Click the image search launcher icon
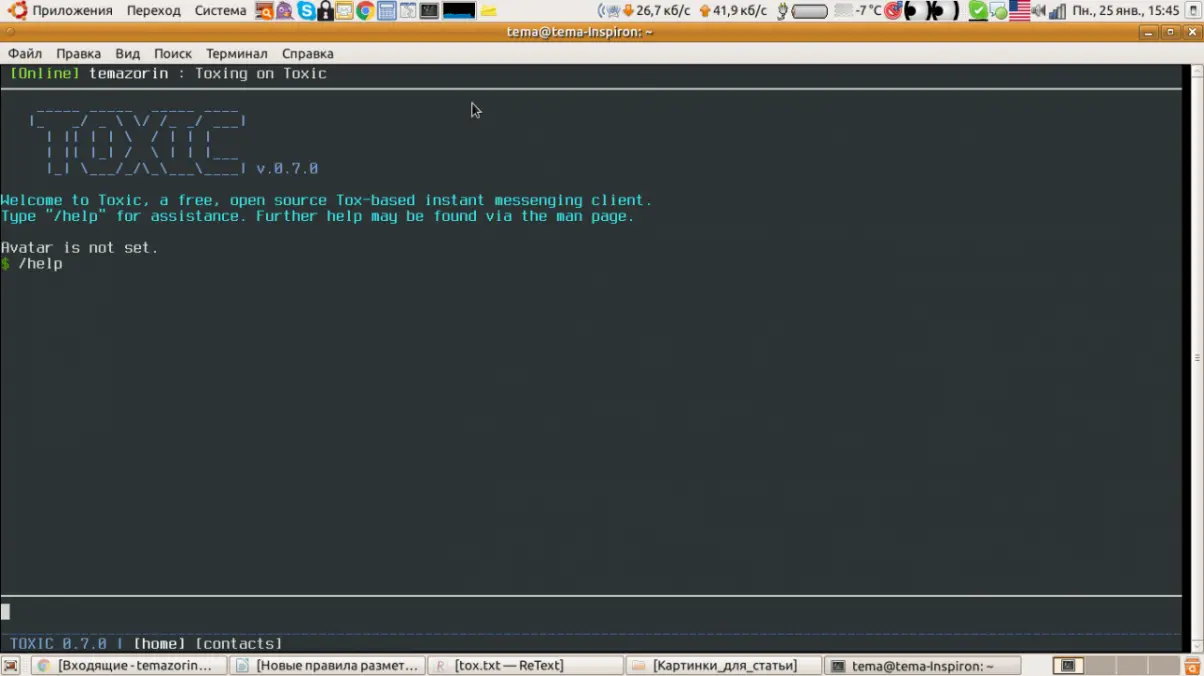1204x676 pixels. pyautogui.click(x=264, y=11)
